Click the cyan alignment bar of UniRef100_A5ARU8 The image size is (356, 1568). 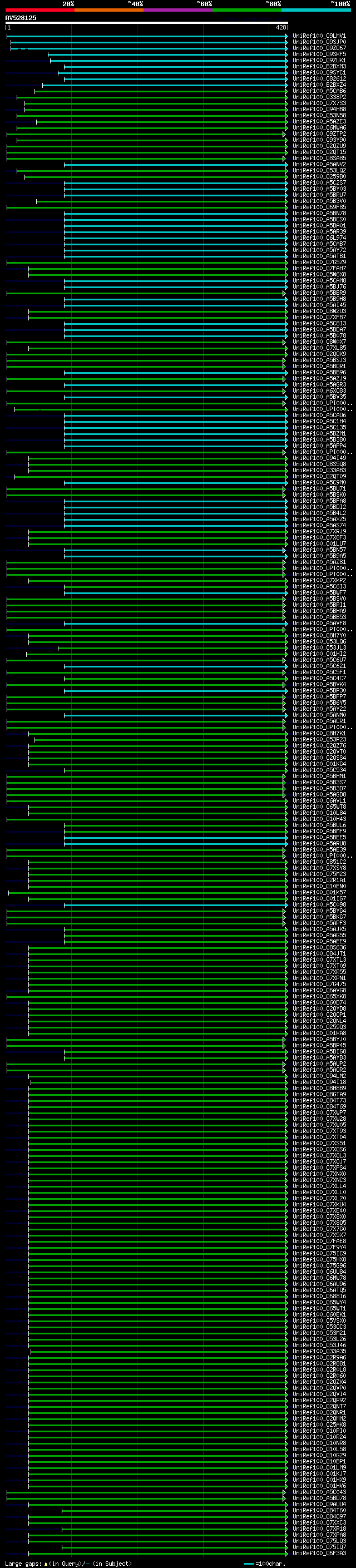coord(176,844)
